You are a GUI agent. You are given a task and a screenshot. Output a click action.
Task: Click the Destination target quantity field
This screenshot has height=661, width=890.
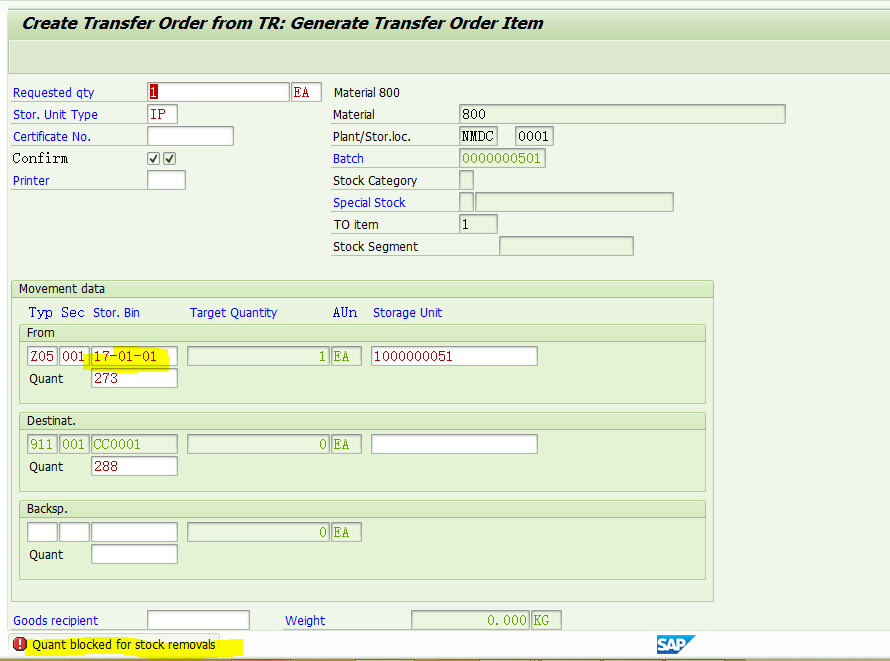258,444
